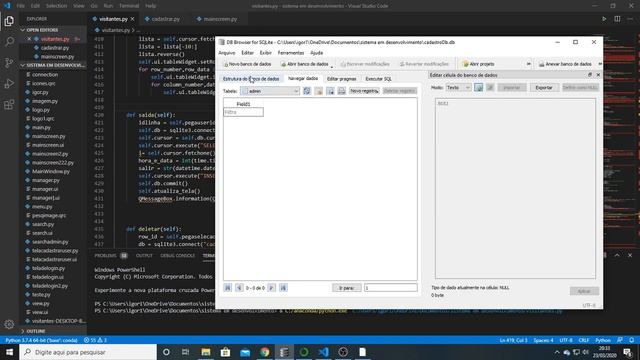This screenshot has width=640, height=360.
Task: Go to previous page navigation arrow
Action: coord(239,288)
